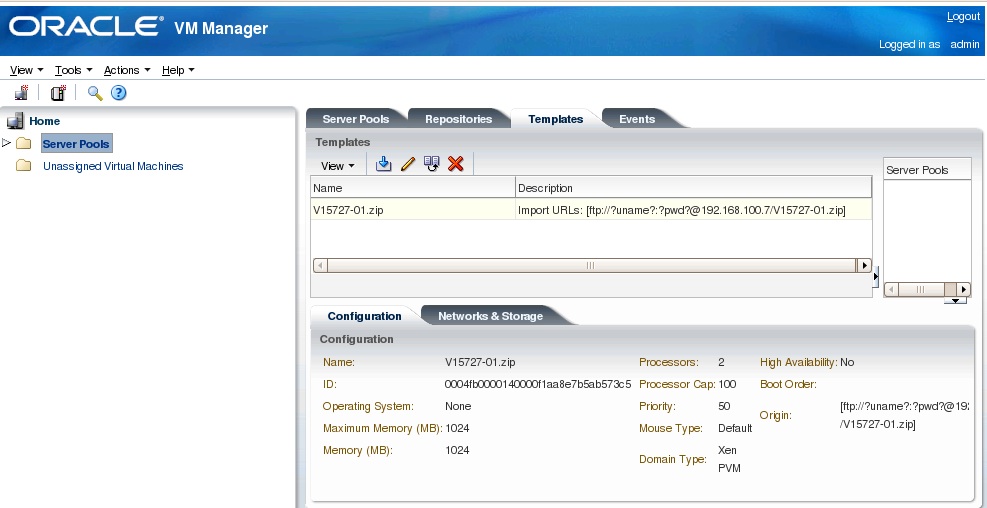Switch to the Server Pools tab
This screenshot has width=987, height=508.
356,119
